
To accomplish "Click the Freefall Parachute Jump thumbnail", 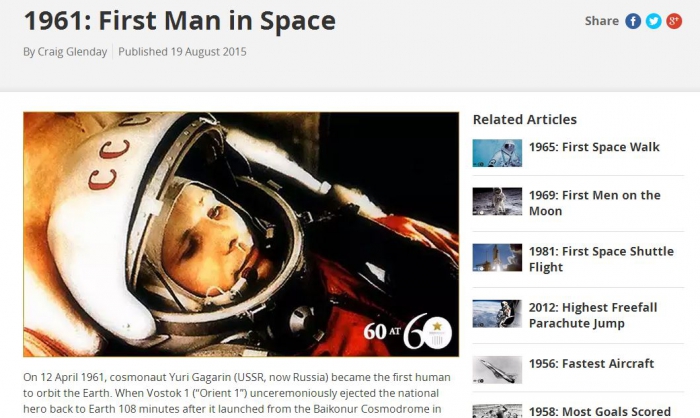I will point(497,314).
